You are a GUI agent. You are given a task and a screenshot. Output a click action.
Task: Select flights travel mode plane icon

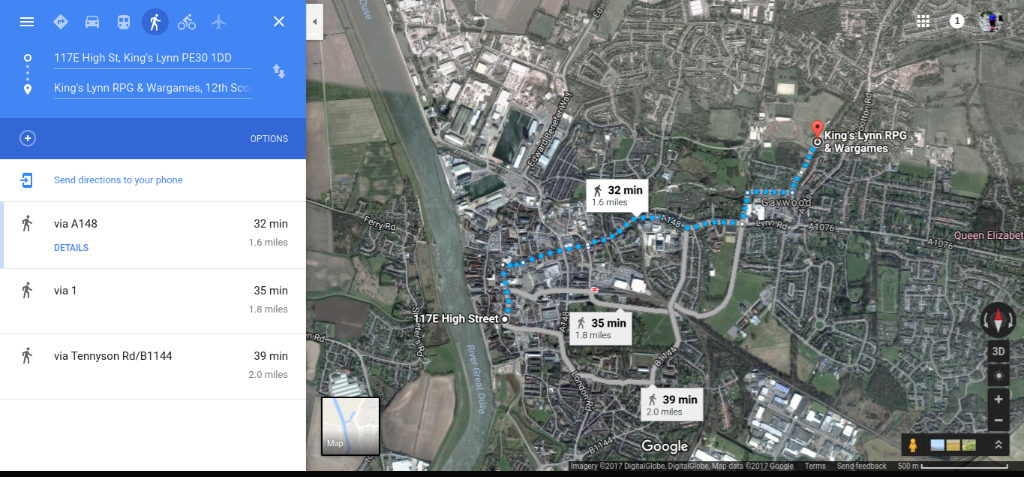pyautogui.click(x=219, y=22)
